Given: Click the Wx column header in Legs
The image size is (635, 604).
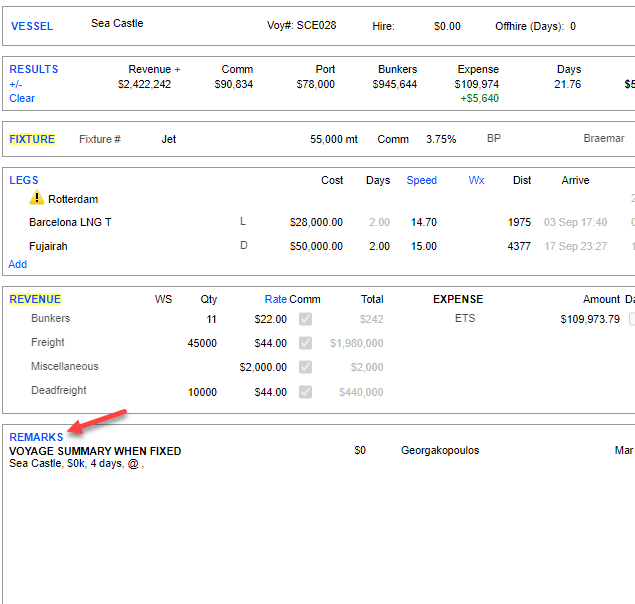Looking at the screenshot, I should point(476,181).
